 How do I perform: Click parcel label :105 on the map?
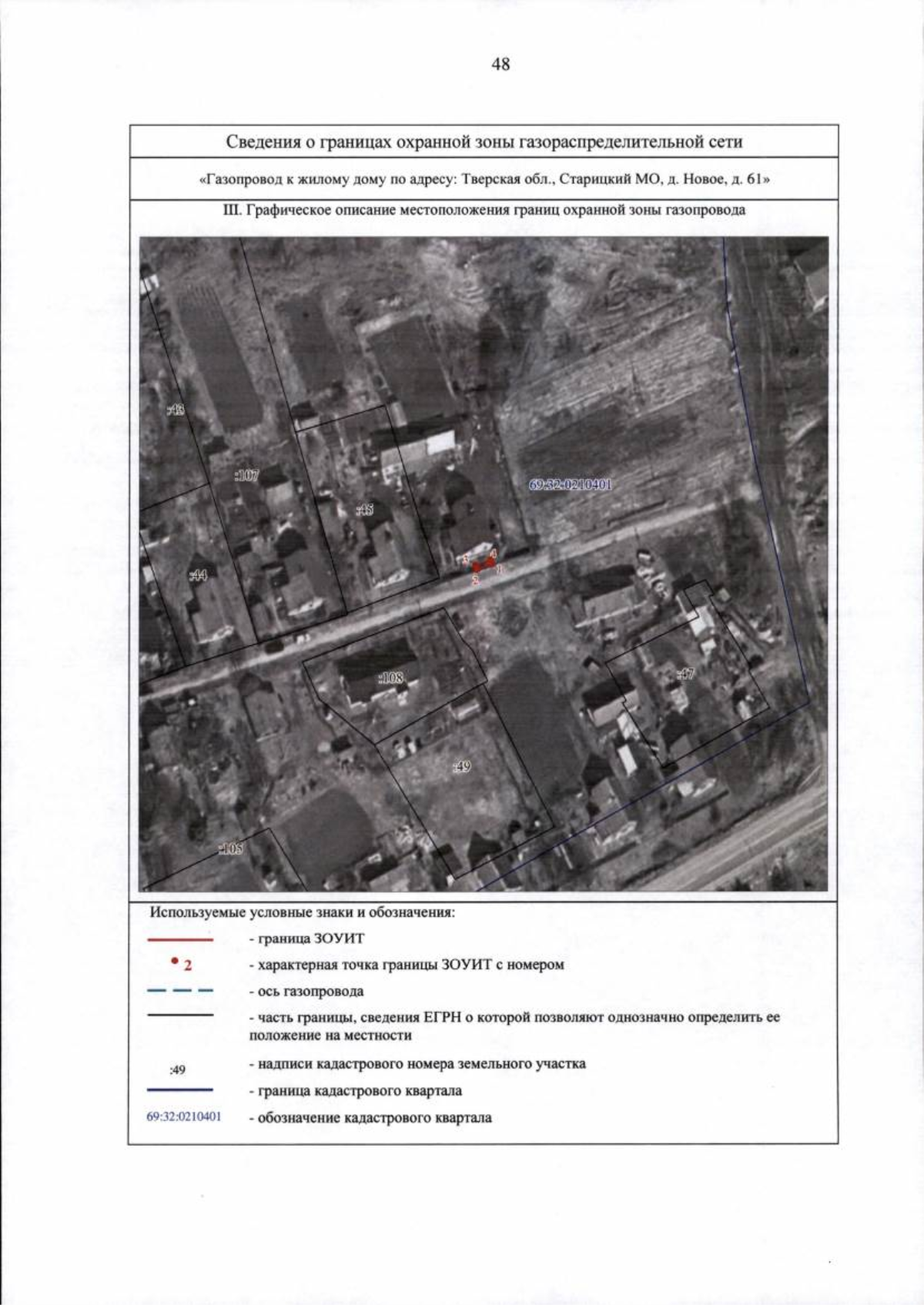pyautogui.click(x=231, y=849)
